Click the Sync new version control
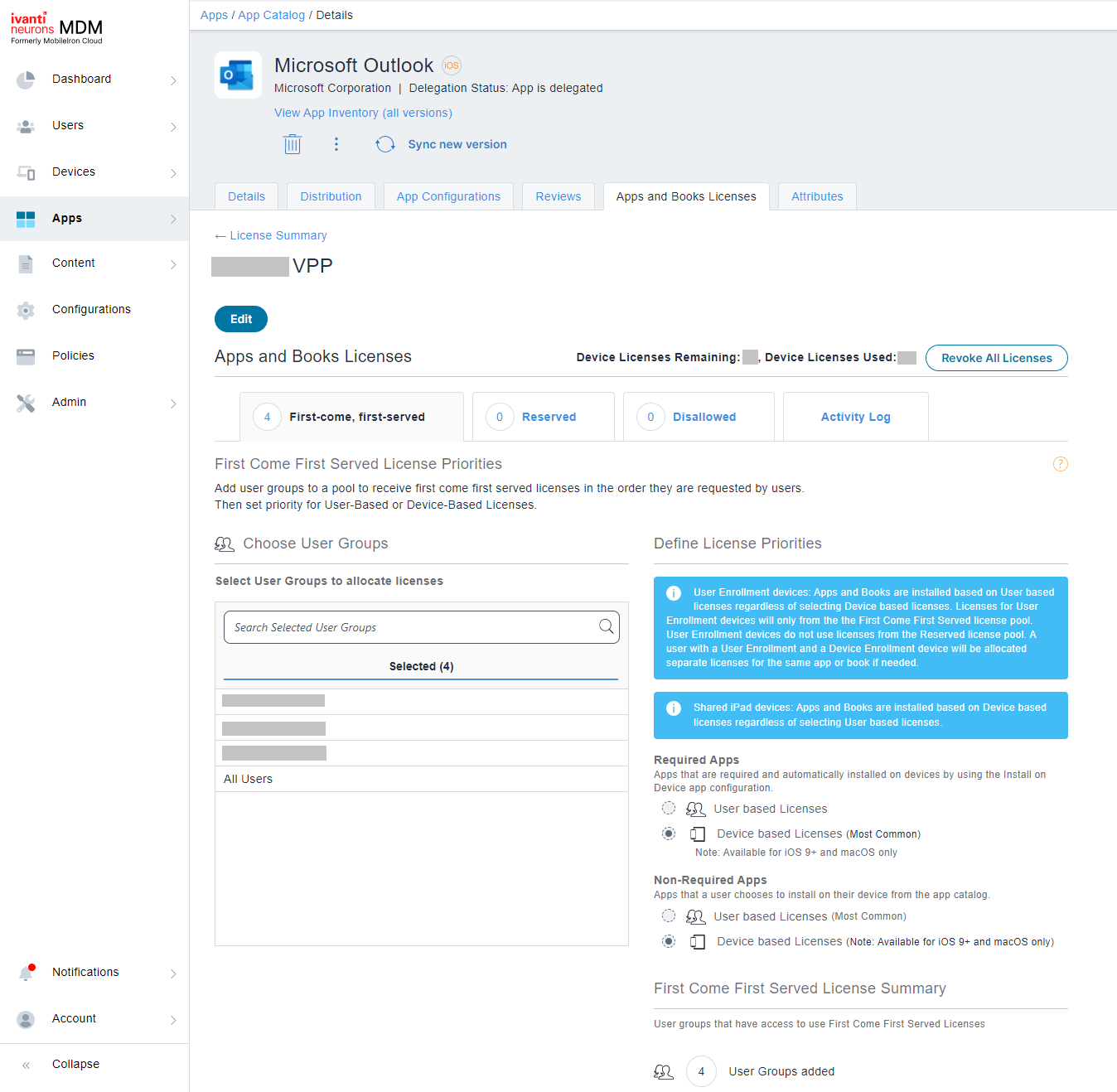The width and height of the screenshot is (1117, 1092). tap(457, 143)
